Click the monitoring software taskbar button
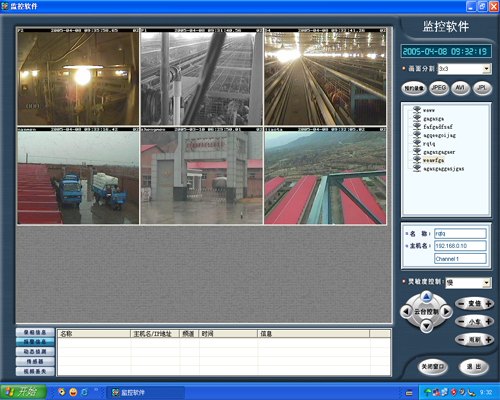The height and width of the screenshot is (400, 500). click(146, 392)
